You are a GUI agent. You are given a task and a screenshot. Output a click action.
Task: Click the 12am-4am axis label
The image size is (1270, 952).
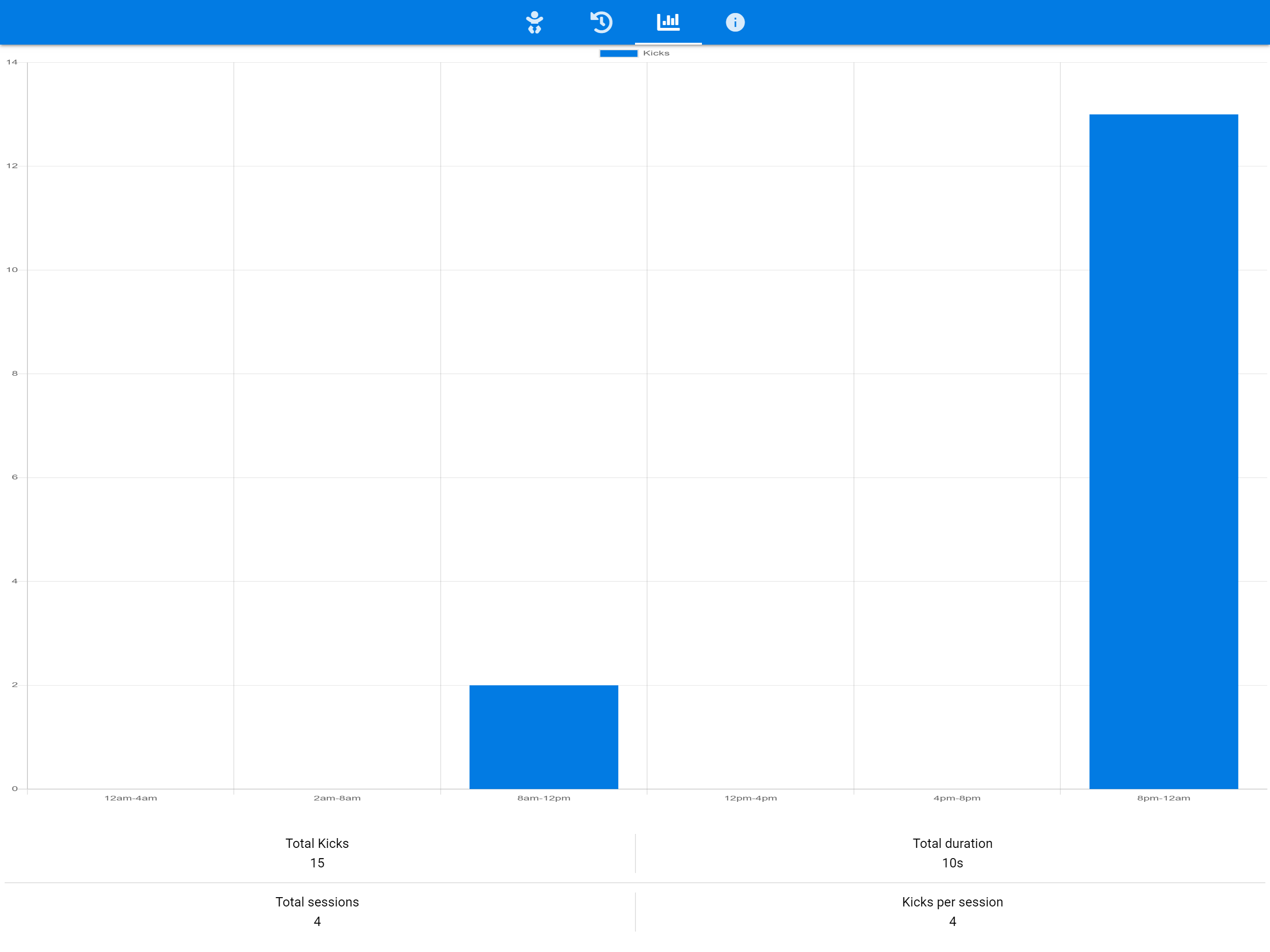click(x=130, y=798)
